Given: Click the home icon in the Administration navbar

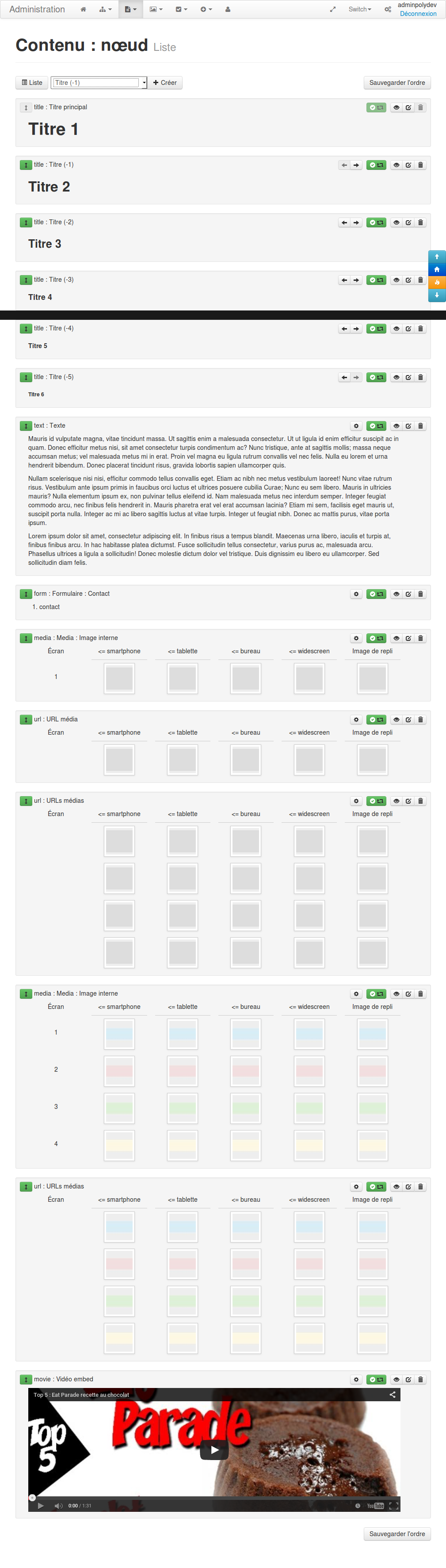Looking at the screenshot, I should coord(84,10).
